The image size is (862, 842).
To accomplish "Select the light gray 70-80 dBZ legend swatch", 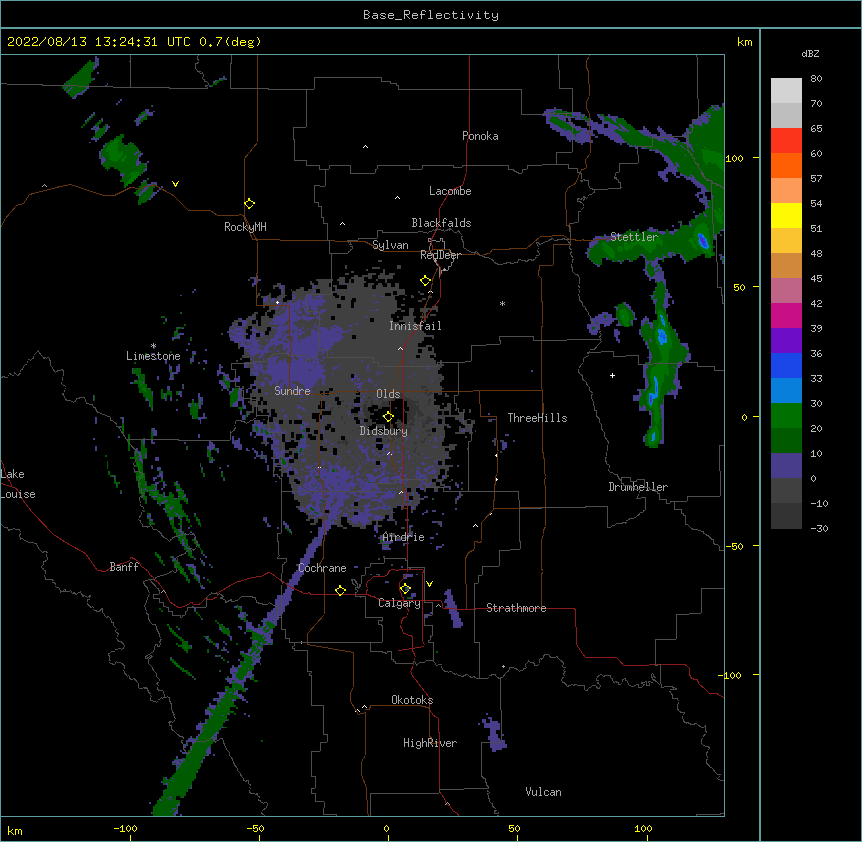I will pos(786,91).
